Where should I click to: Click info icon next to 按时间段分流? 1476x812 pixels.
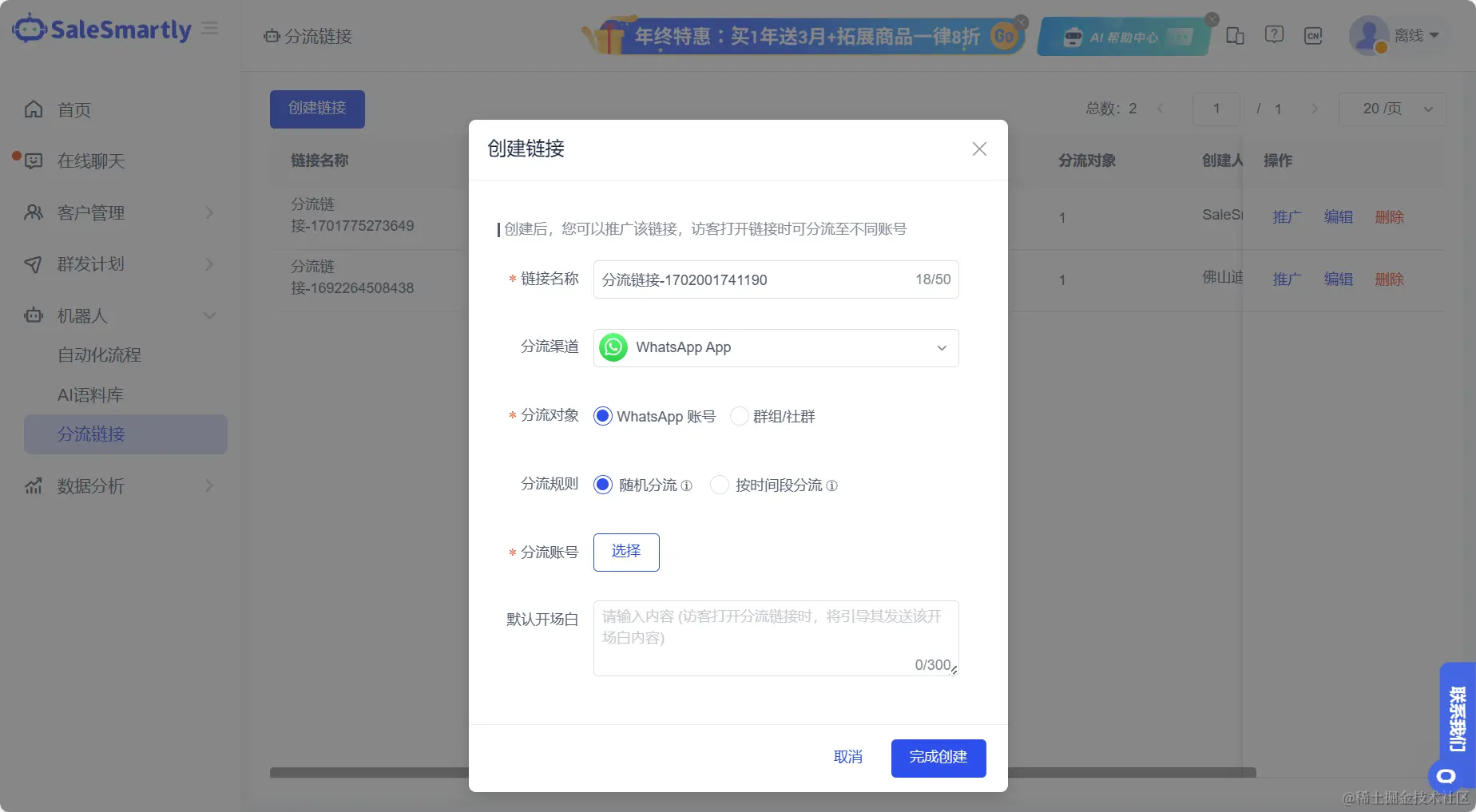click(831, 485)
